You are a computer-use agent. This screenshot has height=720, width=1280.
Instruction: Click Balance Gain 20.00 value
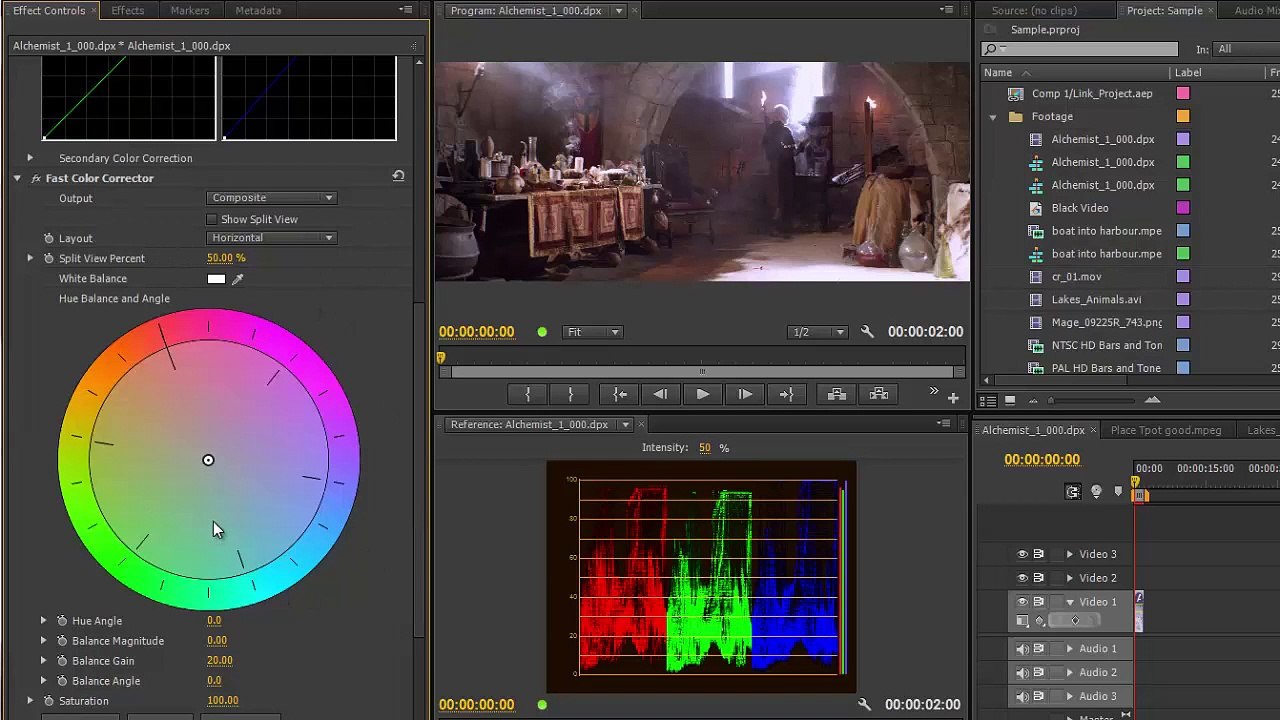click(x=219, y=661)
